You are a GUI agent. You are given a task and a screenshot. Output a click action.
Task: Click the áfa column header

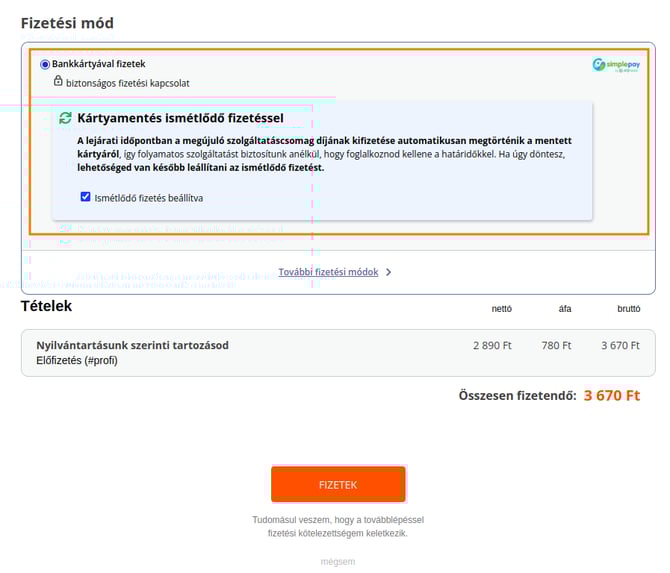tap(564, 309)
